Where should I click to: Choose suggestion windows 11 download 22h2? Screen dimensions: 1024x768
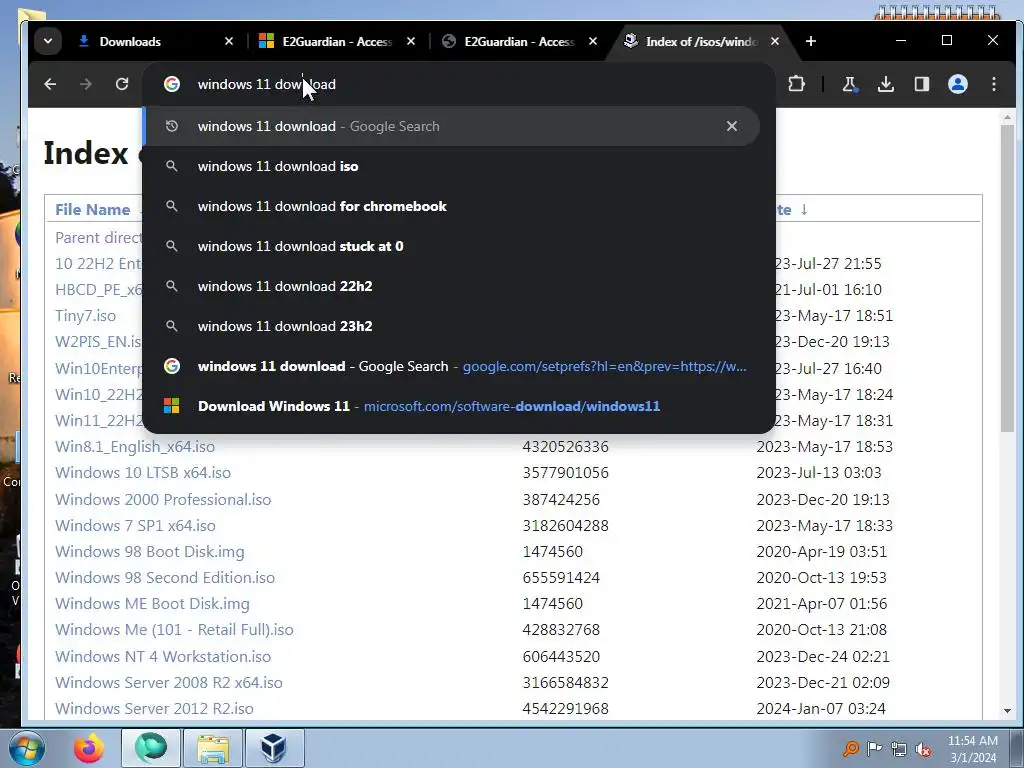452,286
